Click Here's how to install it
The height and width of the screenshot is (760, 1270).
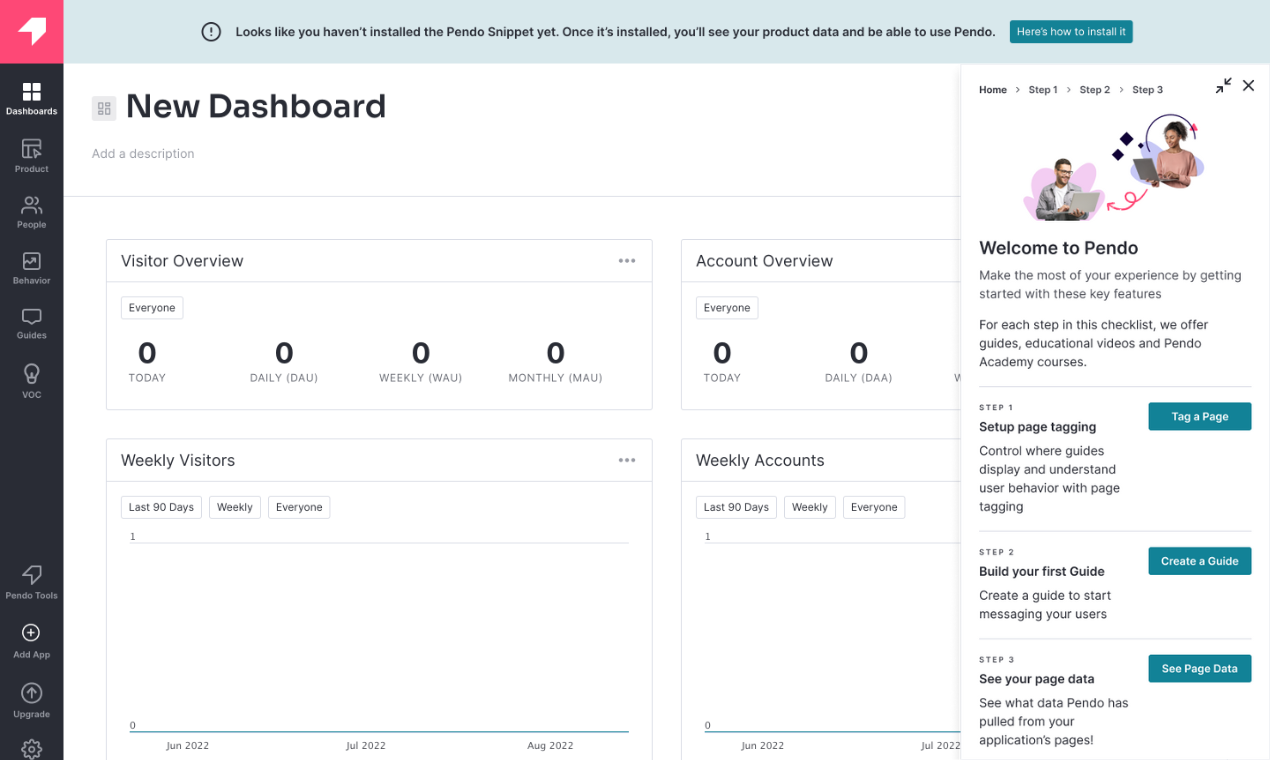(x=1071, y=32)
